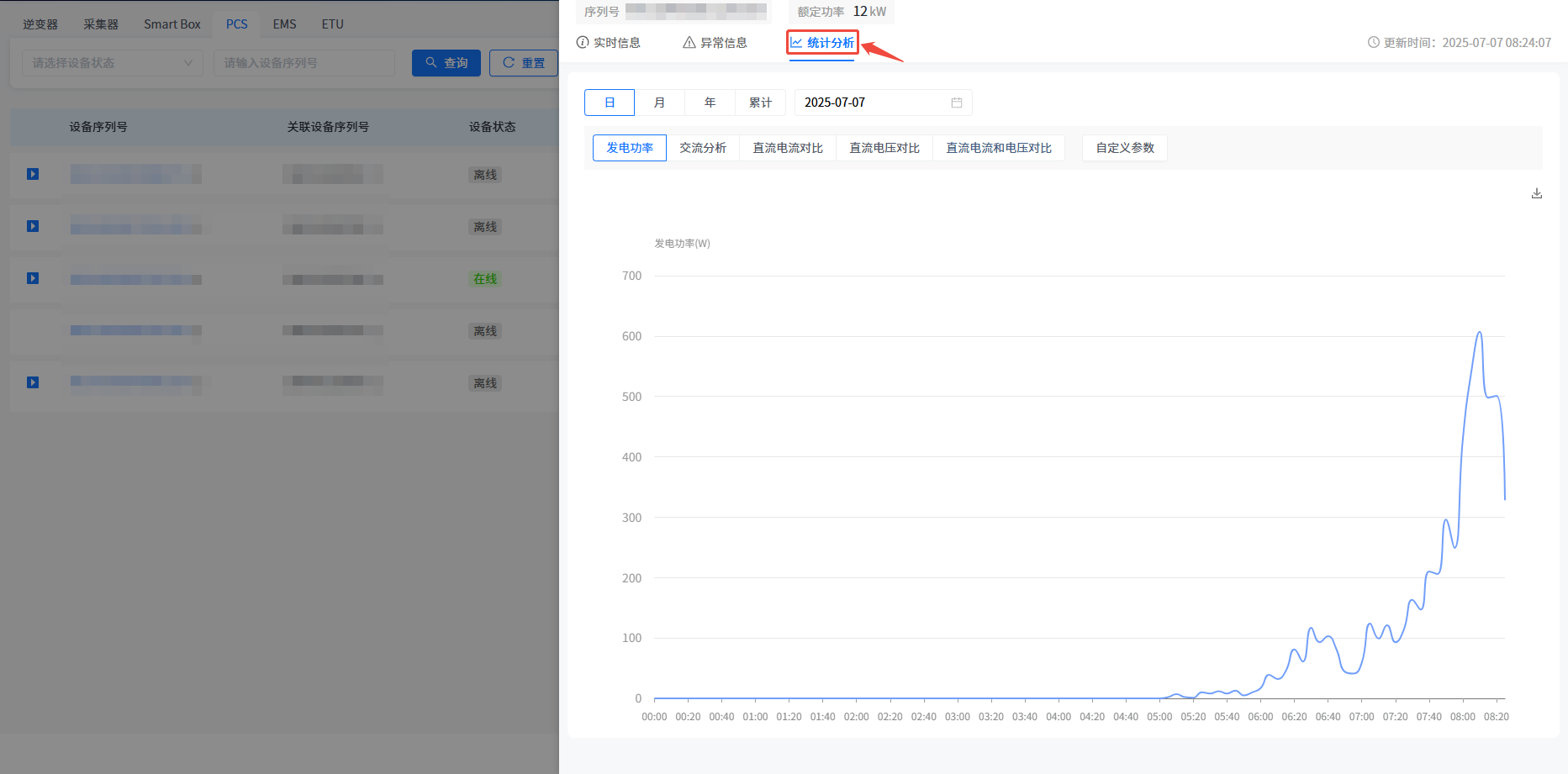Image resolution: width=1568 pixels, height=774 pixels.
Task: Select the 累计 (cumulative) period option
Action: coord(760,103)
